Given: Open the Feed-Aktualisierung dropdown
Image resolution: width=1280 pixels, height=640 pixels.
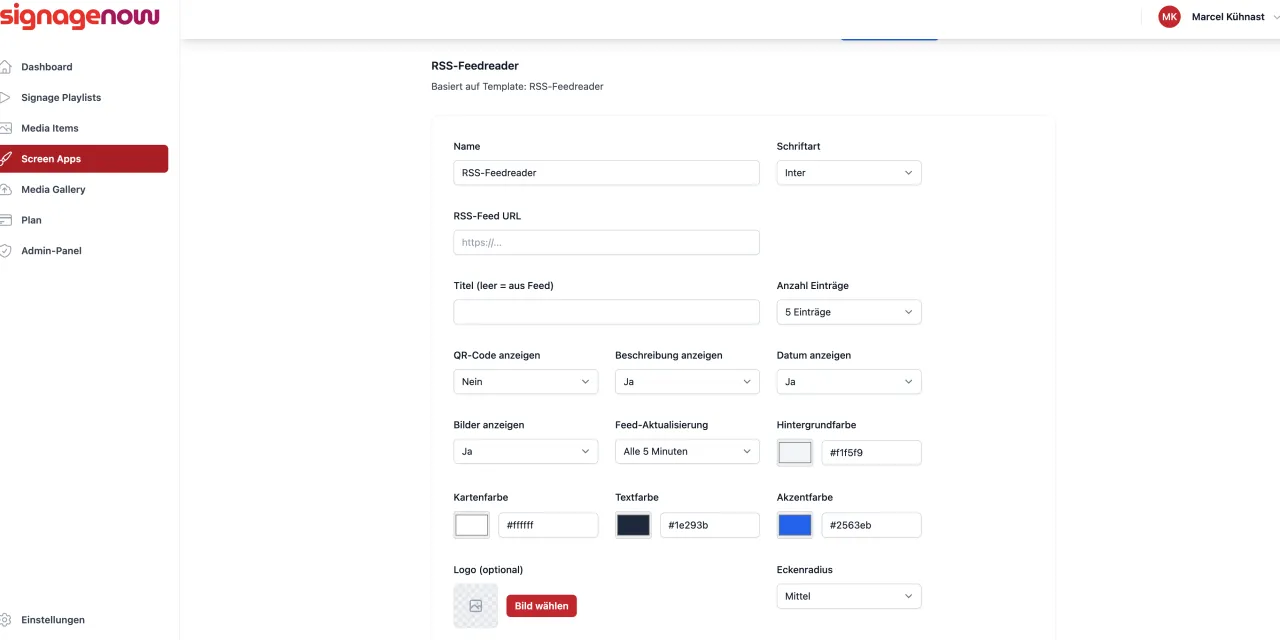Looking at the screenshot, I should [687, 452].
